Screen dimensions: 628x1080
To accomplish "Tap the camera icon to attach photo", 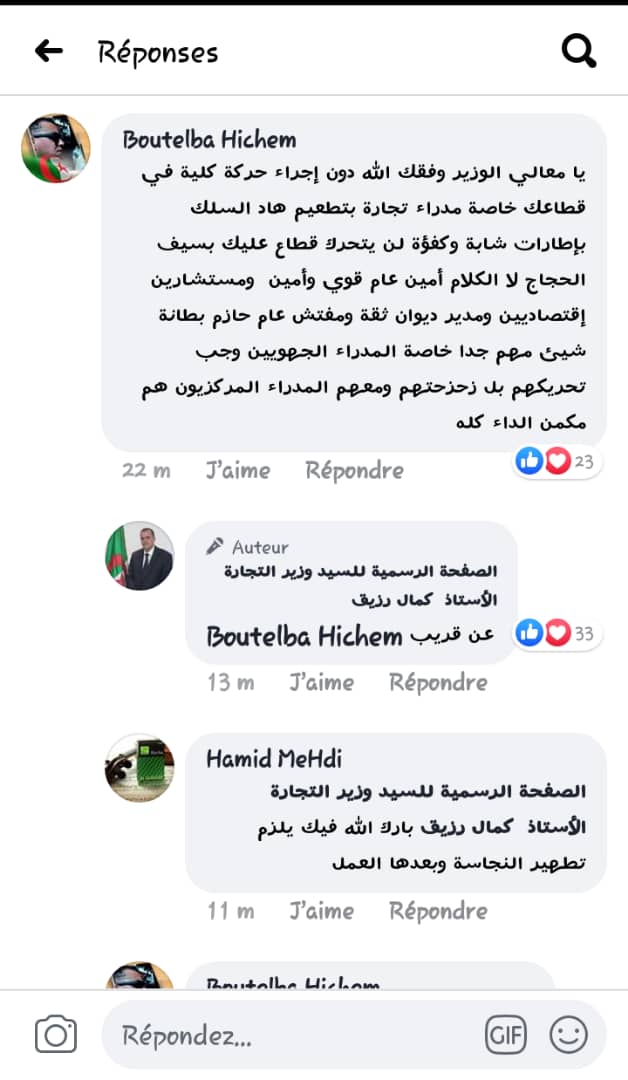I will coord(56,1033).
